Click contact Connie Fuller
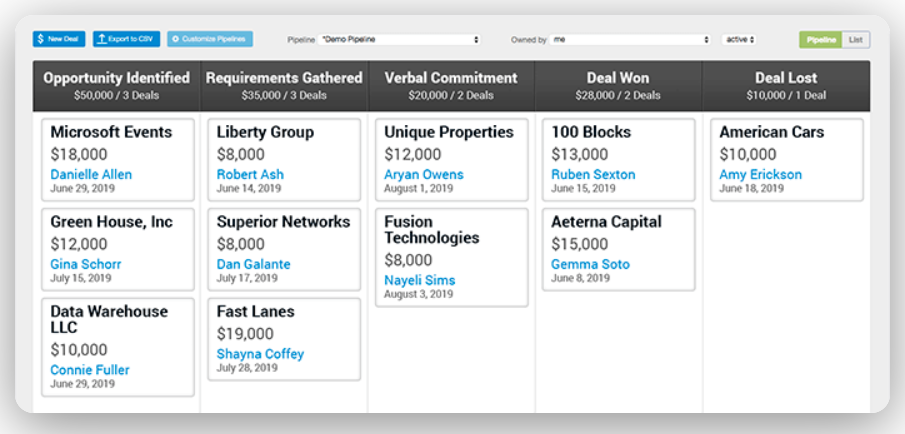 point(90,370)
